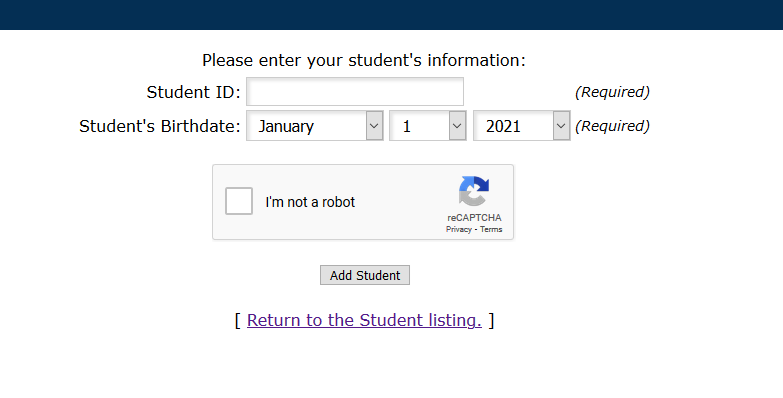
Task: Click the Student ID label text
Action: click(193, 92)
